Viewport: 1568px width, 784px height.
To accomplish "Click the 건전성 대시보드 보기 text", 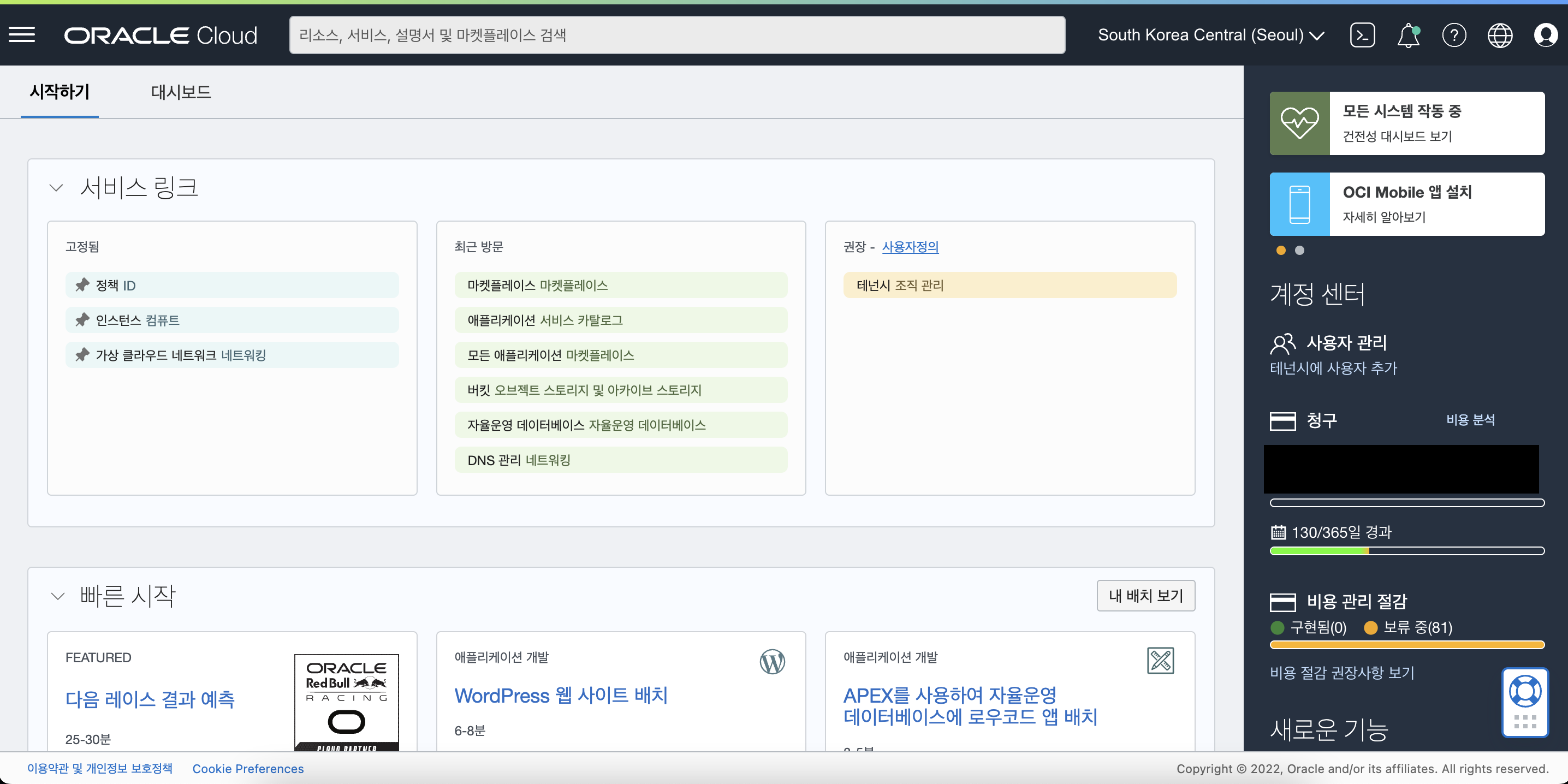I will (x=1397, y=136).
